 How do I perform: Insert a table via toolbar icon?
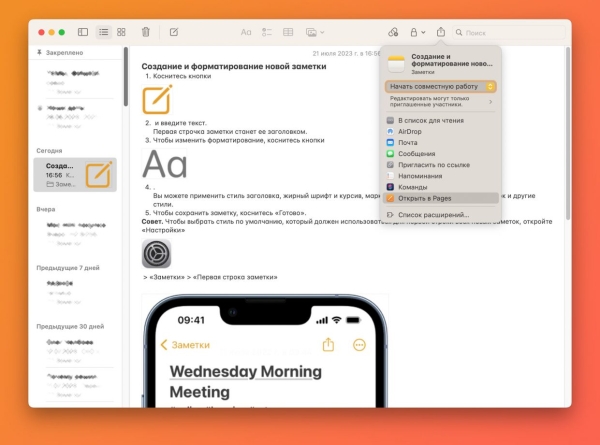click(x=288, y=33)
